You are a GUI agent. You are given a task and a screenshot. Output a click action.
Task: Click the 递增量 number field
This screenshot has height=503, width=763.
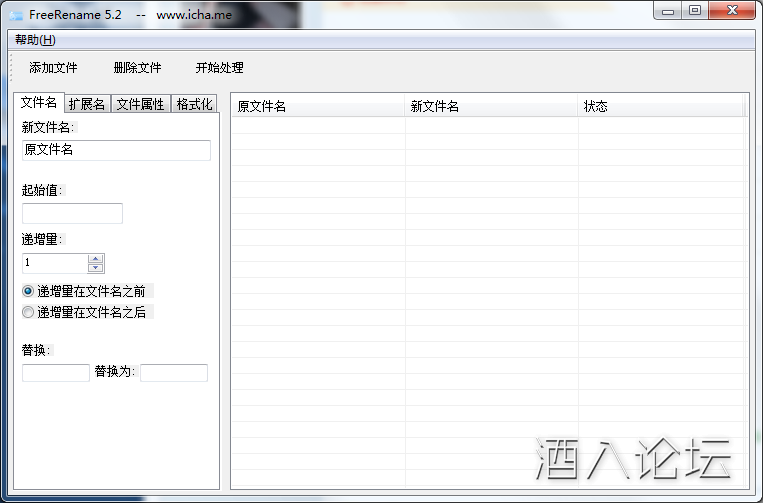coord(55,263)
